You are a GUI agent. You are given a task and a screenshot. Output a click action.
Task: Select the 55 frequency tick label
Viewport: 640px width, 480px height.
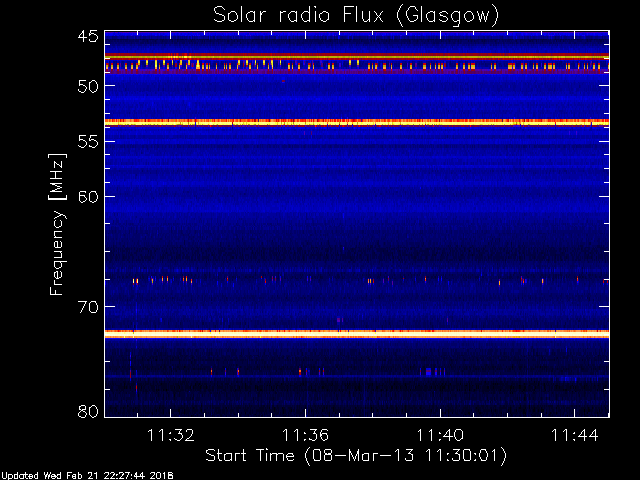88,142
